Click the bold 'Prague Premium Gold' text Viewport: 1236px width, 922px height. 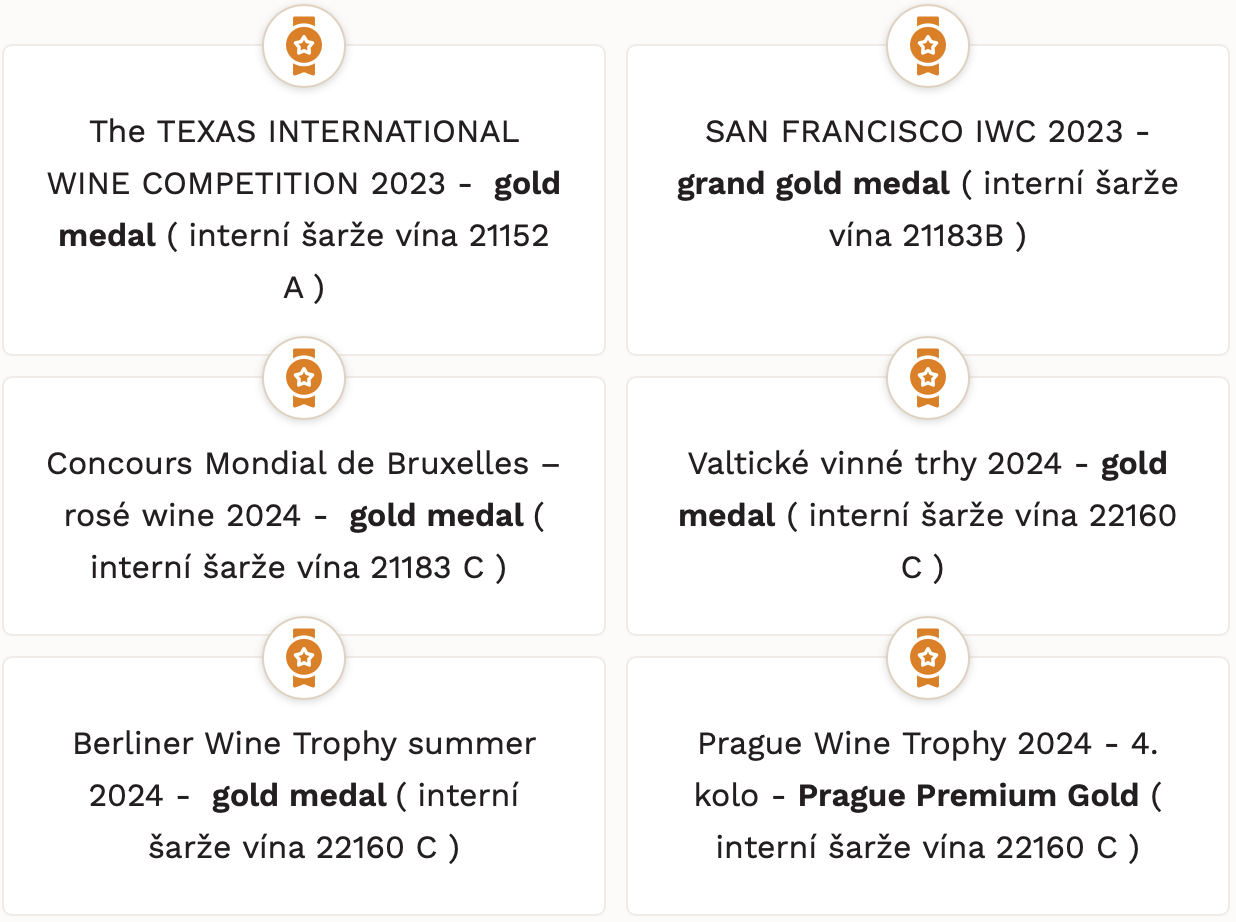[968, 796]
